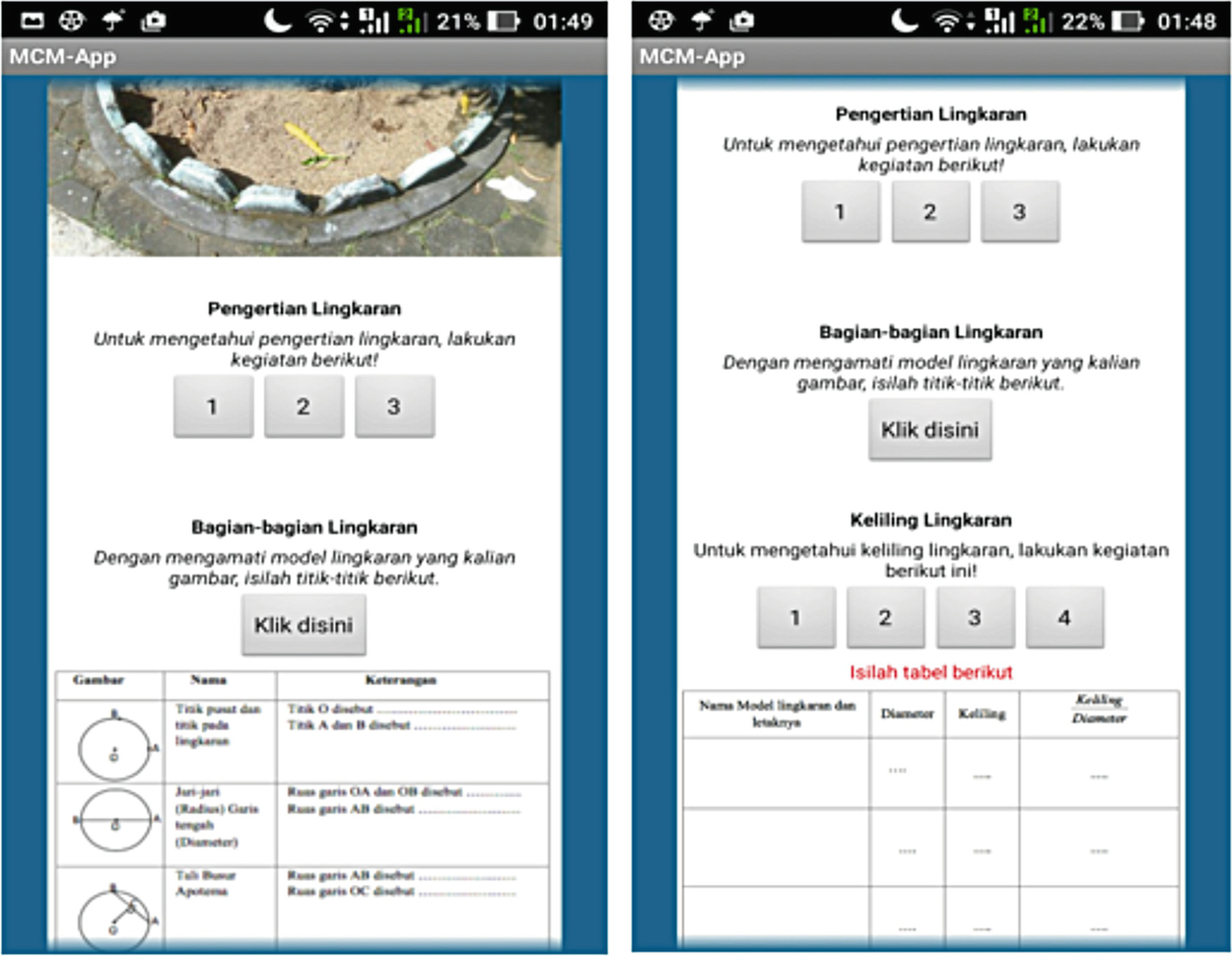
Task: Tap the battery icon in right status bar
Action: [x=1128, y=21]
